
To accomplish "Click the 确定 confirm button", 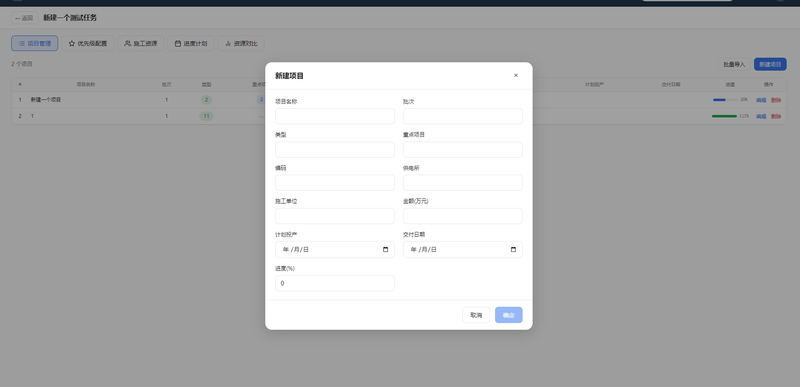I will (x=509, y=315).
